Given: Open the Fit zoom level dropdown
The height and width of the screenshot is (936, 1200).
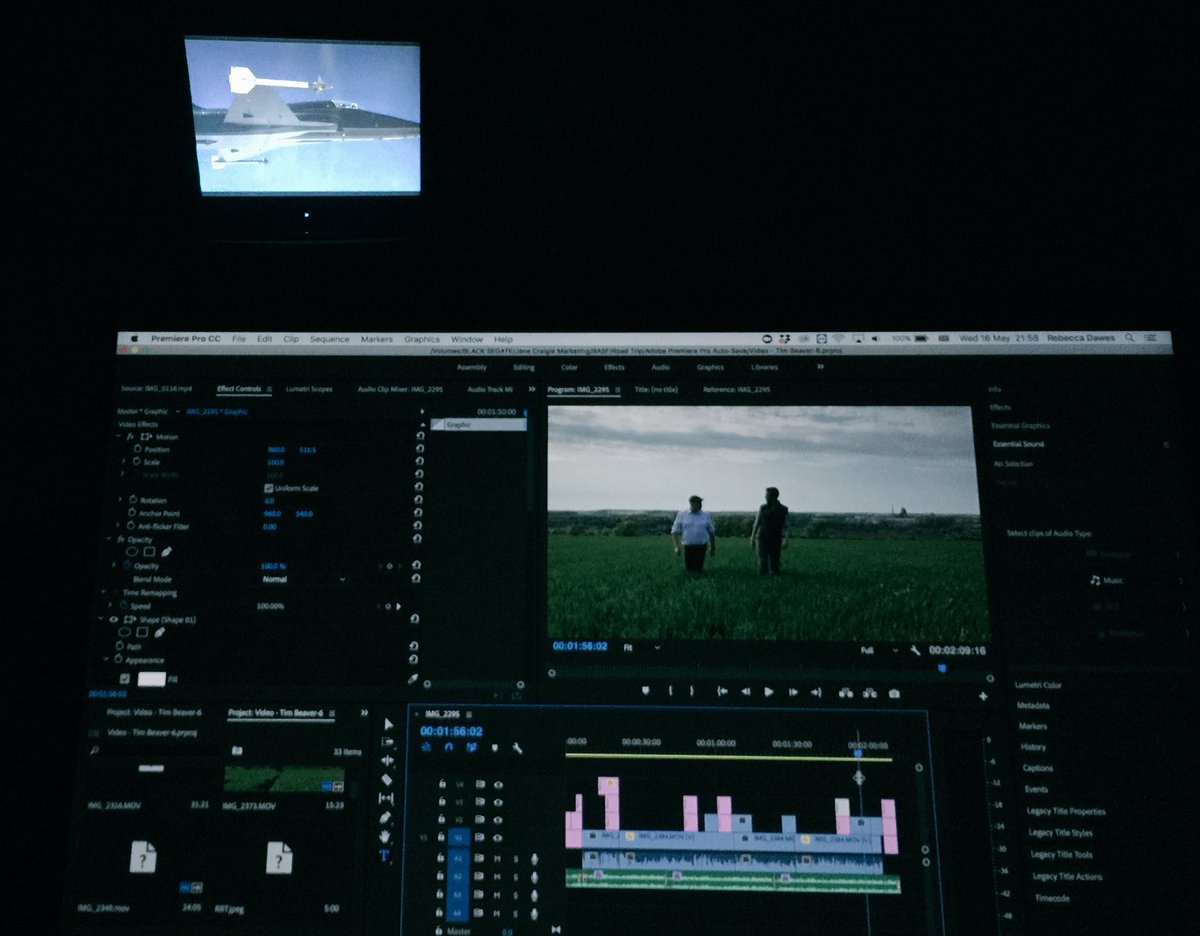Looking at the screenshot, I should coord(640,648).
